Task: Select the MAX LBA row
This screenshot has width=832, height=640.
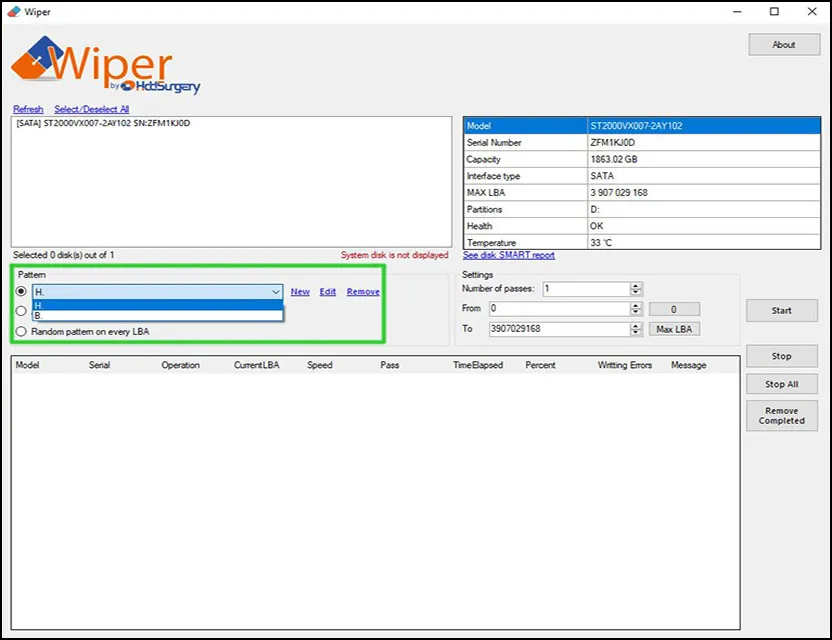Action: pos(642,193)
